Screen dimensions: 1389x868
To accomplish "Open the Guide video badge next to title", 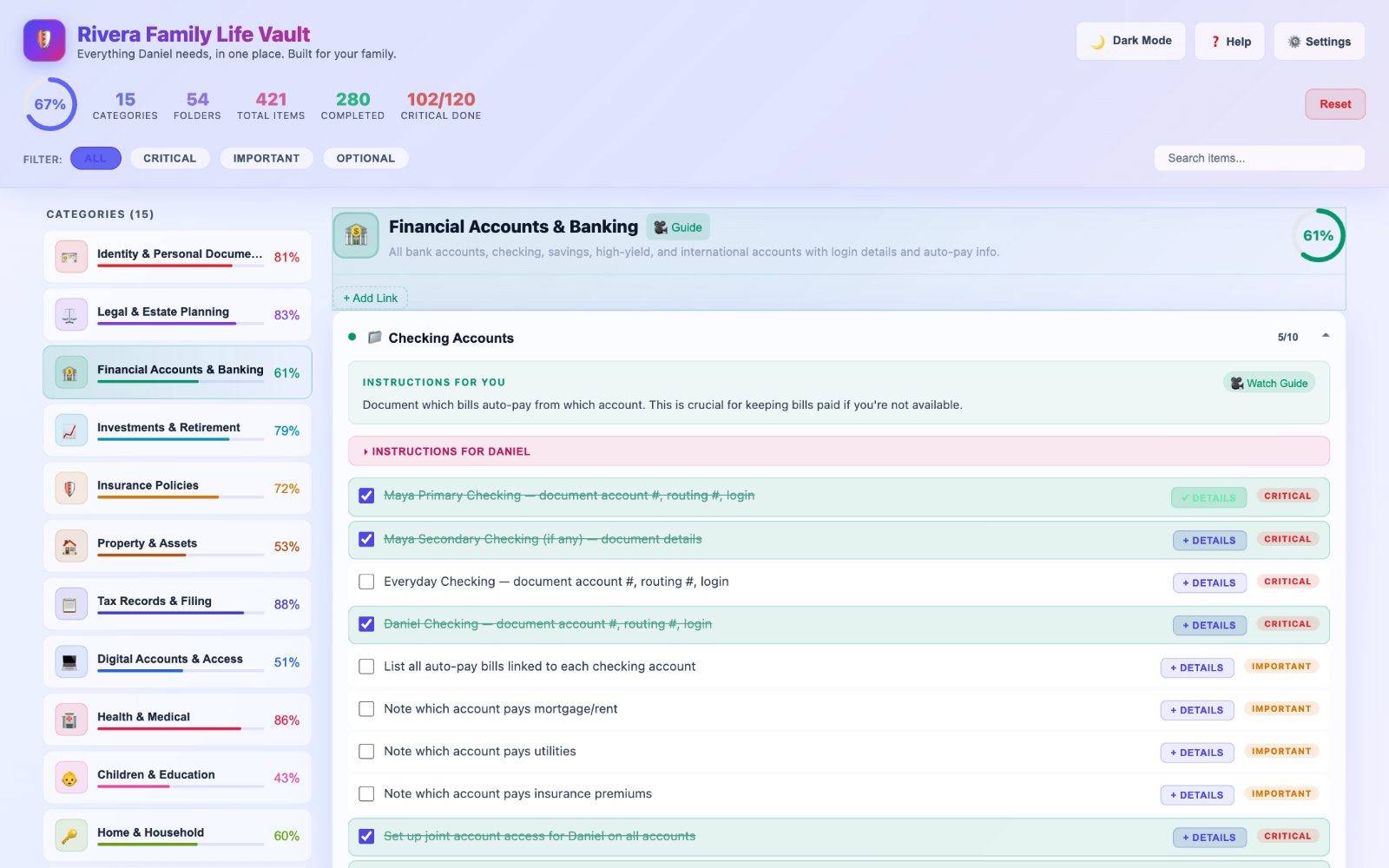I will (678, 227).
